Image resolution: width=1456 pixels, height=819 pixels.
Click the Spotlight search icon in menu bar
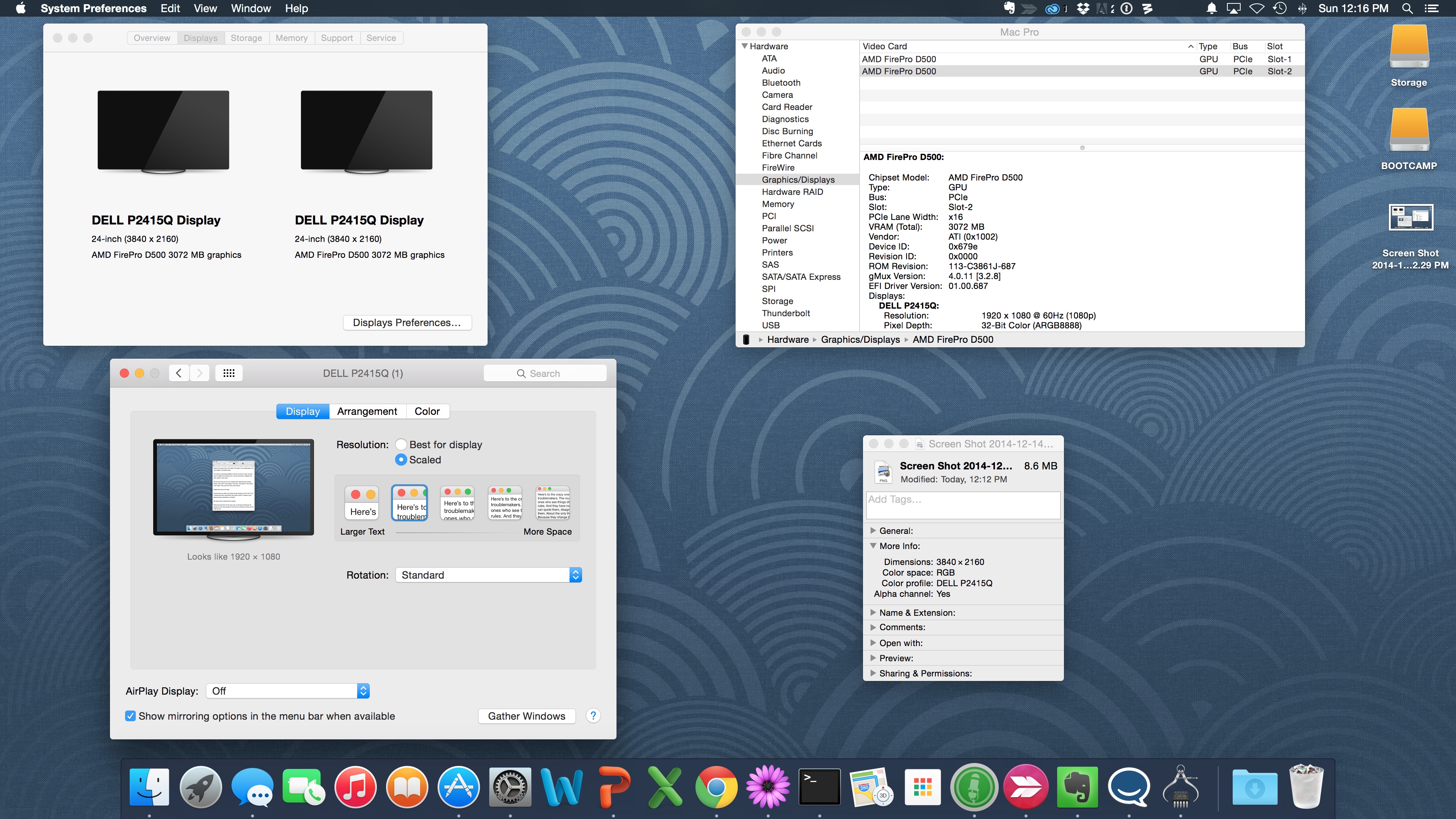pos(1407,8)
